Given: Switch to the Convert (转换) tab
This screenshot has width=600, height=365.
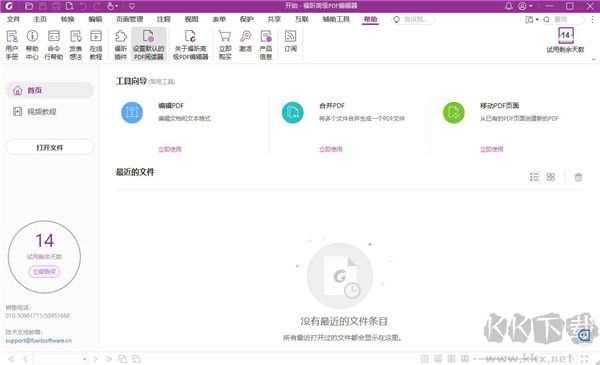Looking at the screenshot, I should click(x=67, y=19).
